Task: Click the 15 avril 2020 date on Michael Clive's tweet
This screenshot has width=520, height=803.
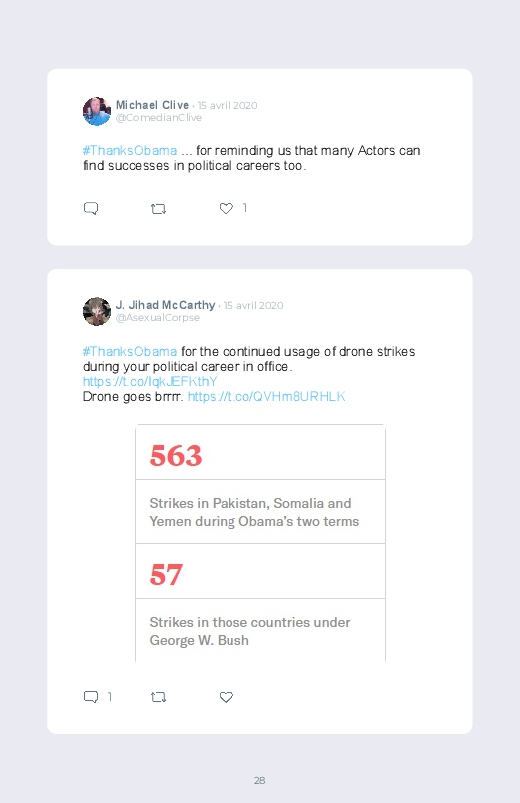Action: click(x=227, y=105)
